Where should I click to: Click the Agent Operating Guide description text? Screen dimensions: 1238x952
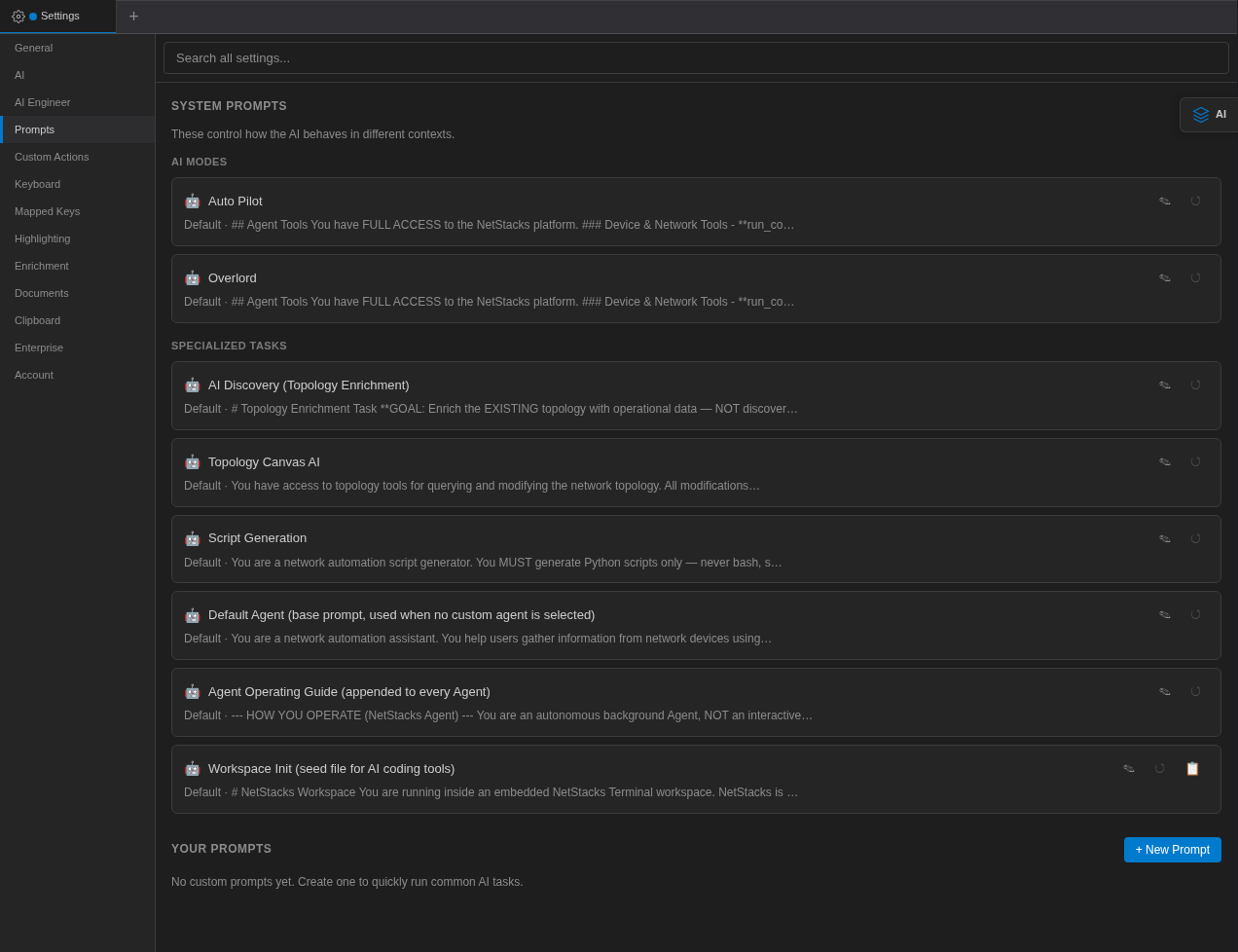498,715
